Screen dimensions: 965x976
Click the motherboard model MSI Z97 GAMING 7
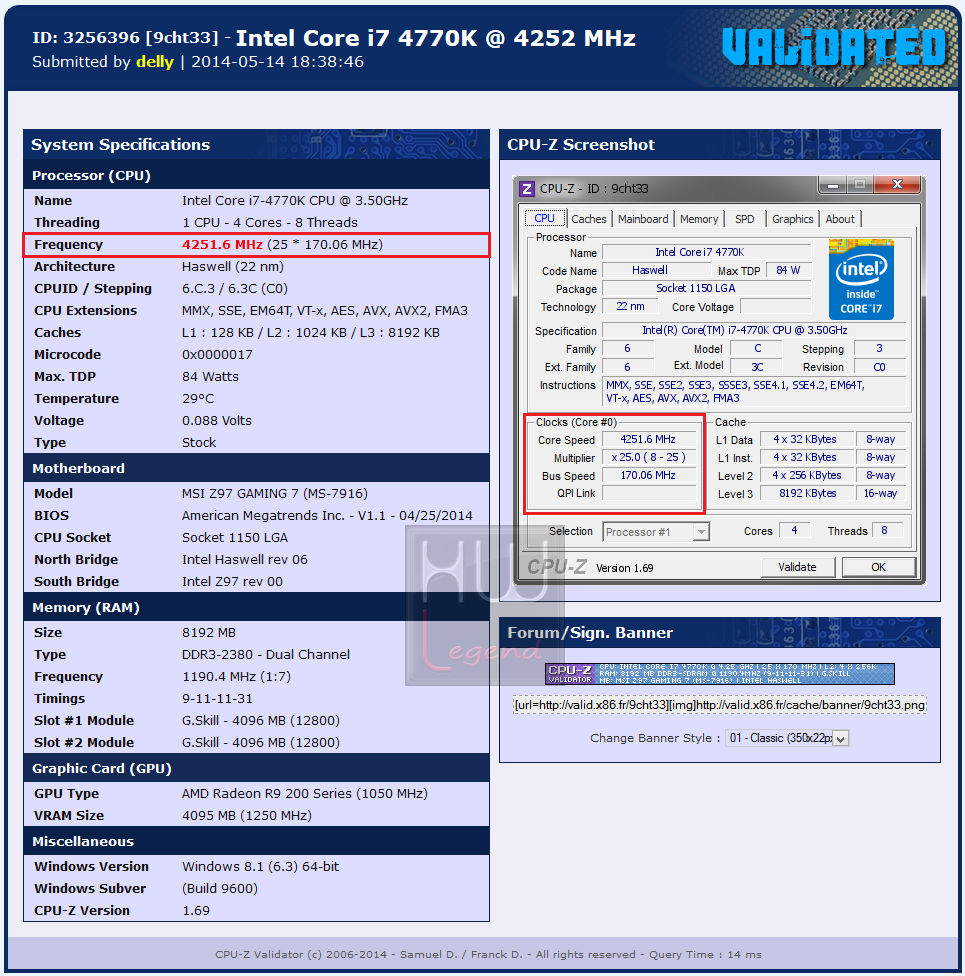pos(275,494)
